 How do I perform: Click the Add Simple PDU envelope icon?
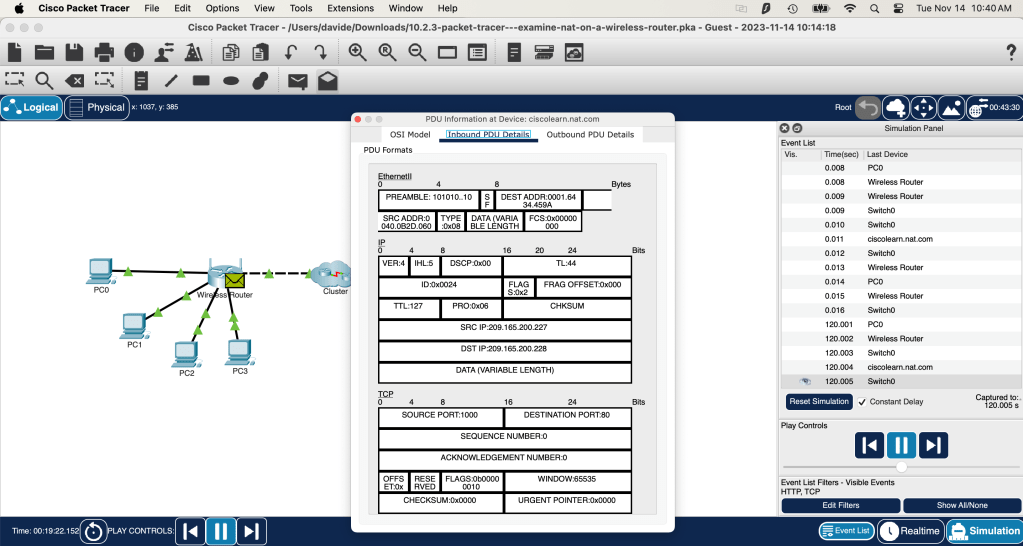297,80
